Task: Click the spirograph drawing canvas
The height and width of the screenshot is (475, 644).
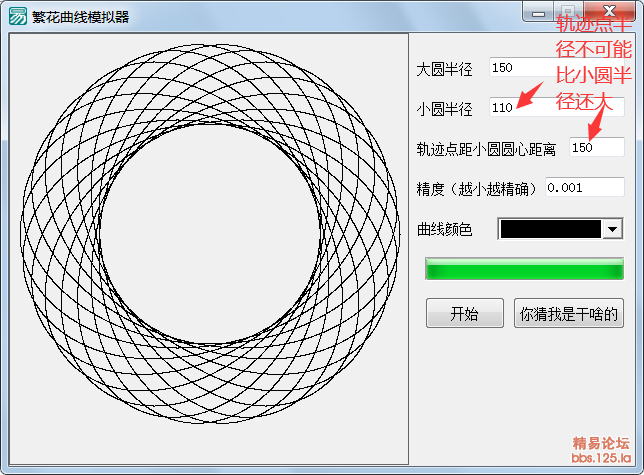Action: (x=209, y=249)
